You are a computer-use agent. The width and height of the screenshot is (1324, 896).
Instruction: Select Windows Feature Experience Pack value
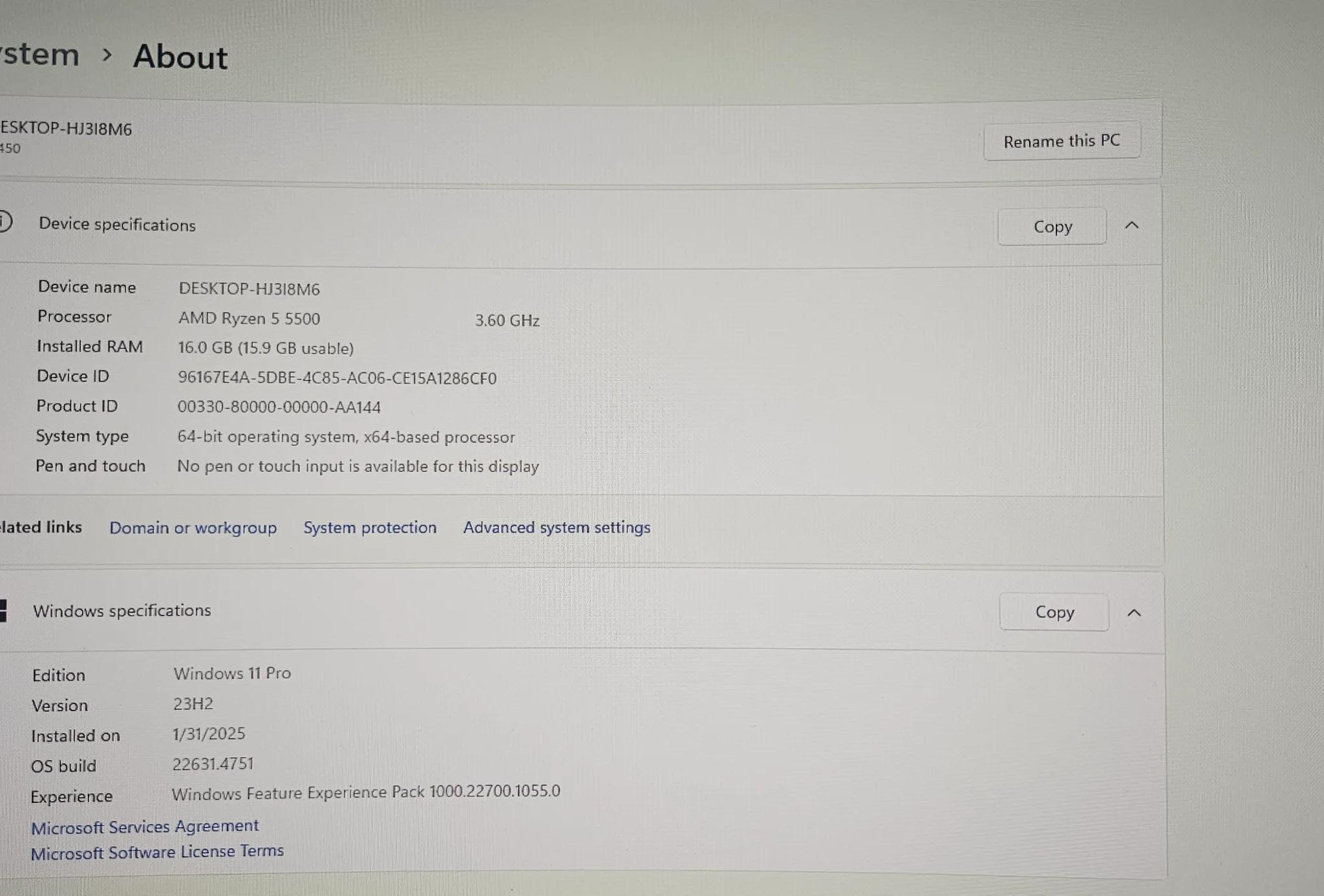pos(366,792)
